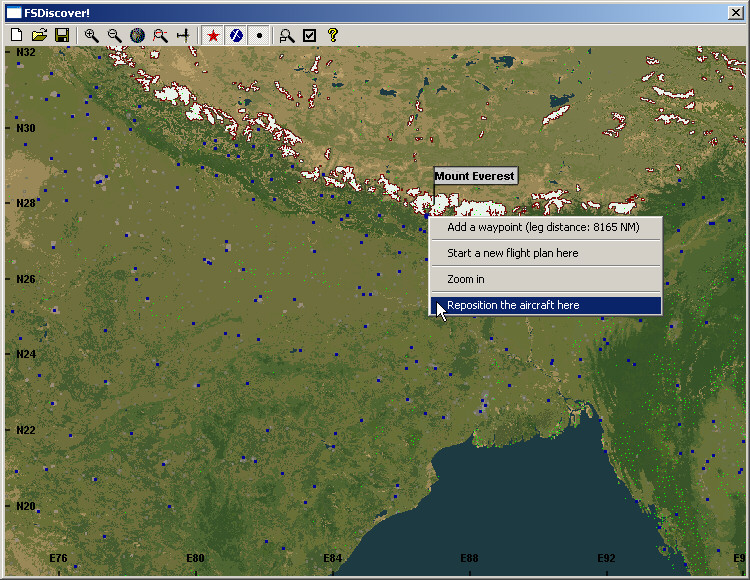Select 'Add a waypoint' context menu item
Screen dimensions: 750x580
[545, 227]
